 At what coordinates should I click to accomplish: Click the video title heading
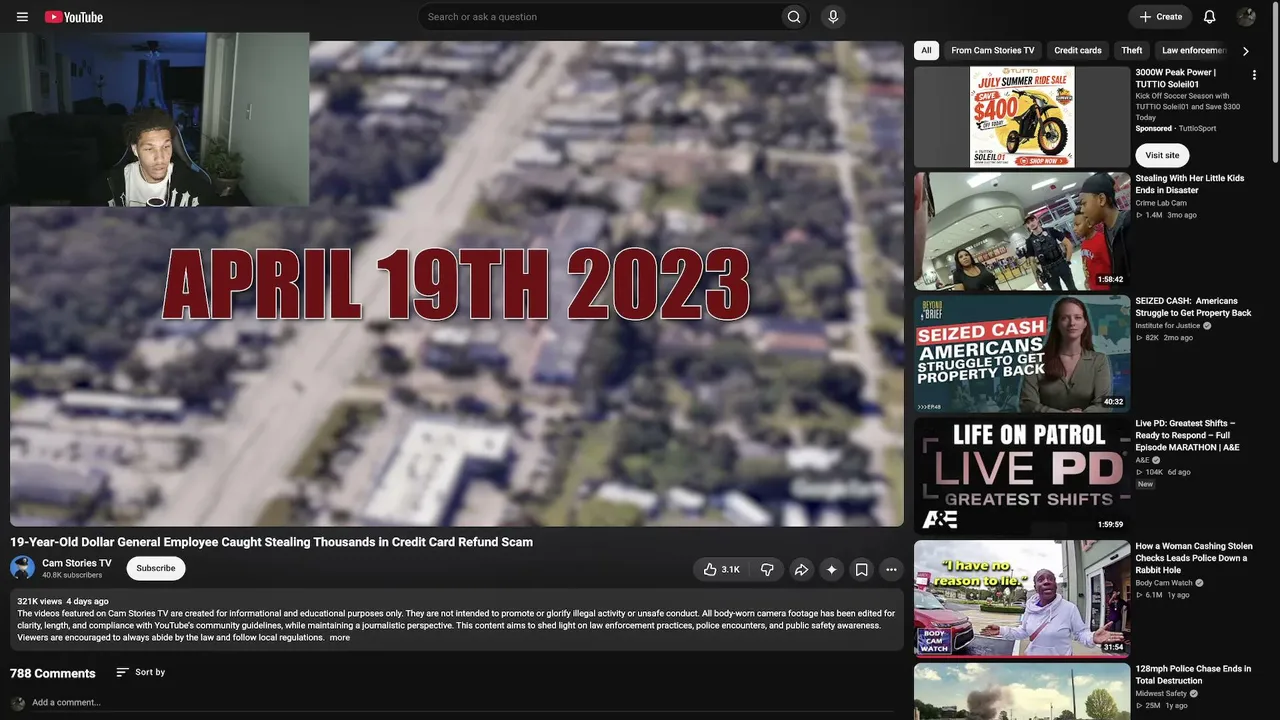click(272, 542)
